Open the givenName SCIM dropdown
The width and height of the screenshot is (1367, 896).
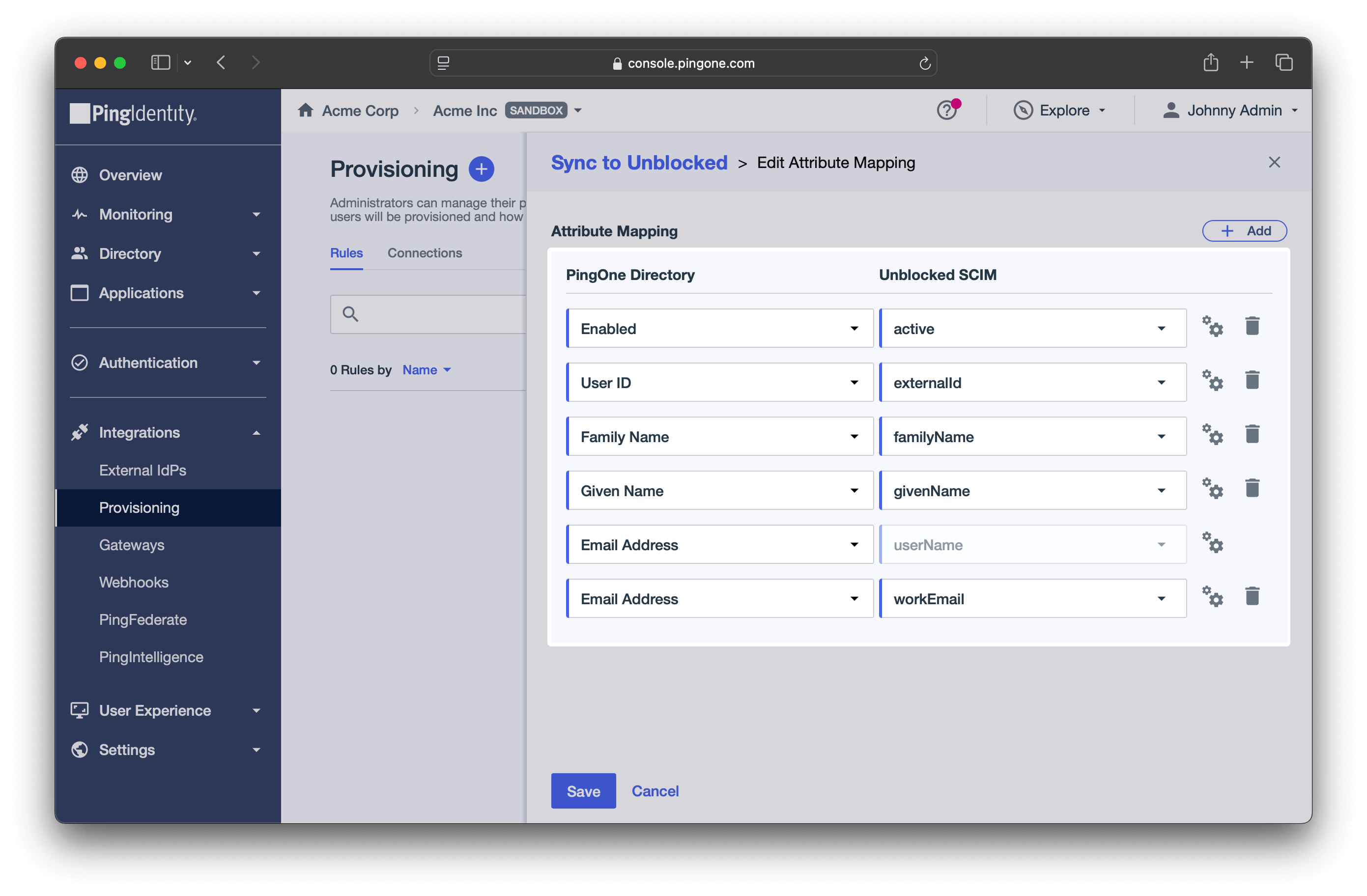pyautogui.click(x=1033, y=491)
